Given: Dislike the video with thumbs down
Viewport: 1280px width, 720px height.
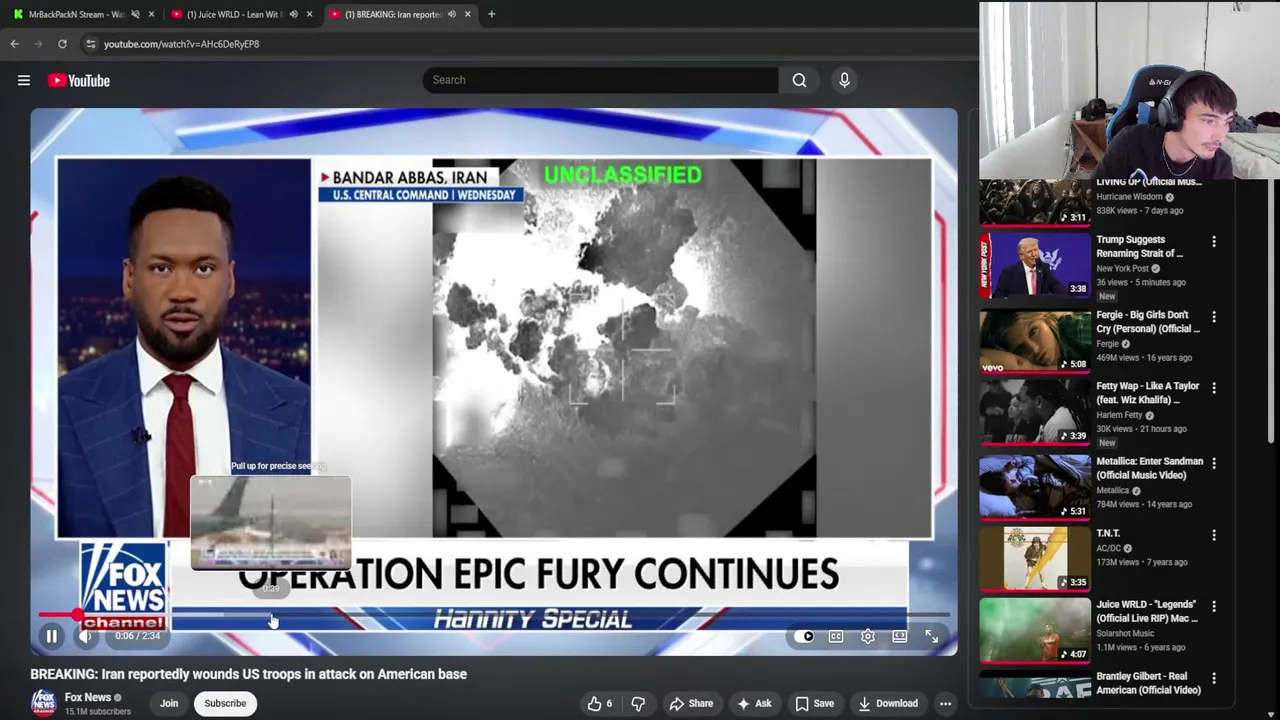Looking at the screenshot, I should click(638, 703).
